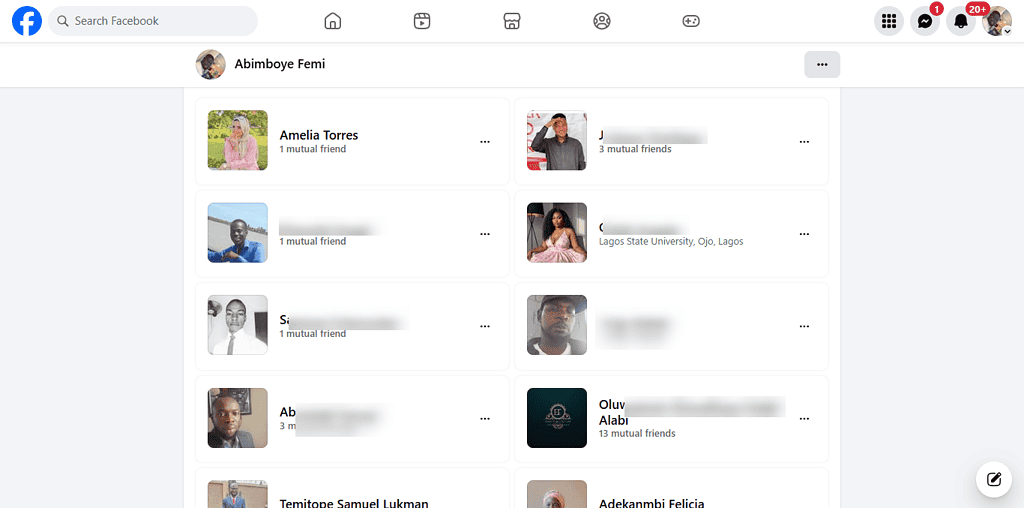Screen dimensions: 1024x508
Task: Start a new message with compose icon
Action: (x=994, y=479)
